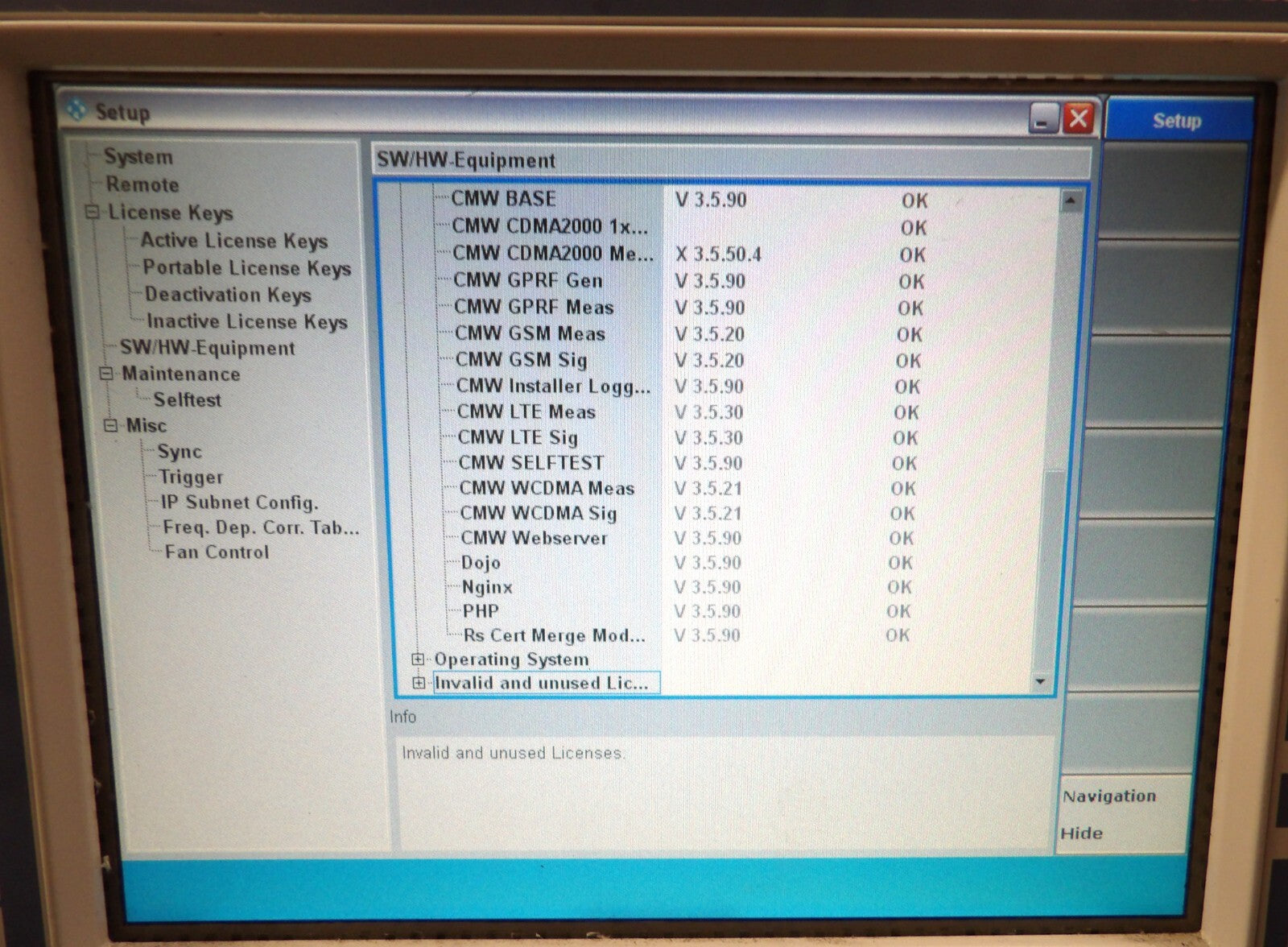Select Misc tree item
This screenshot has width=1288, height=947.
tap(146, 425)
